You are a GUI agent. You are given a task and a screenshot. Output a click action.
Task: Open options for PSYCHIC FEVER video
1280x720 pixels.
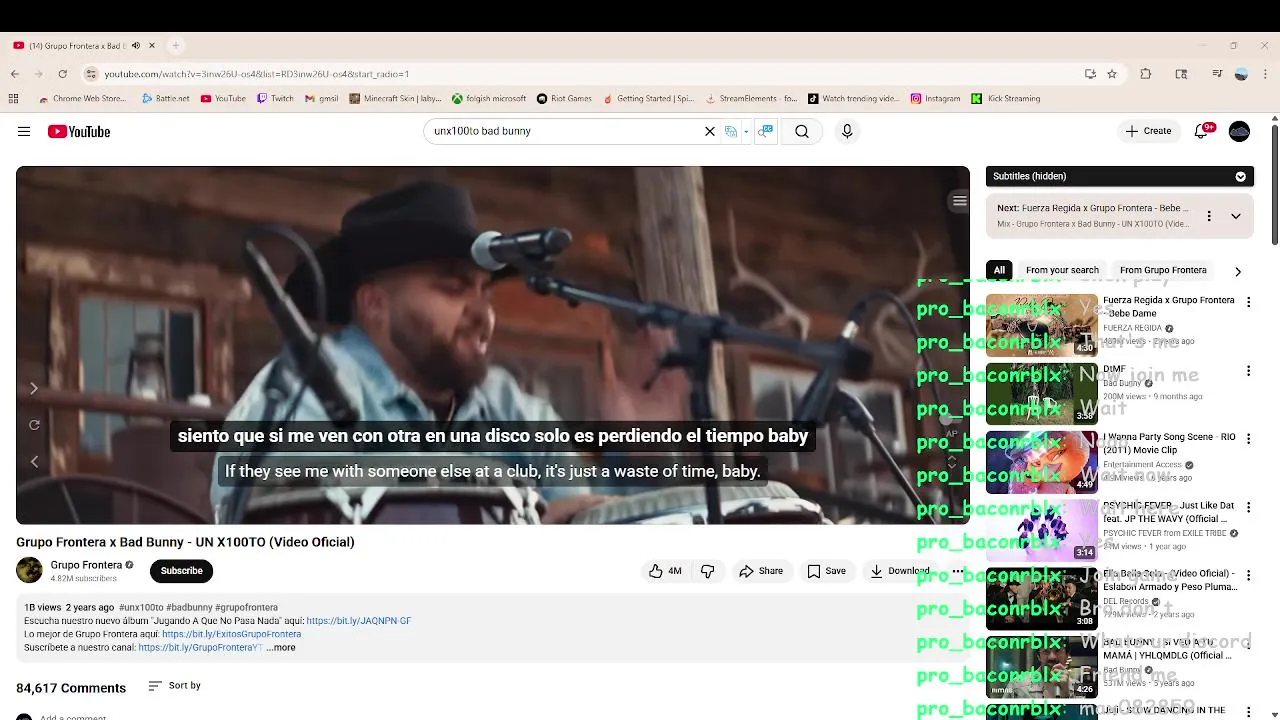click(1248, 507)
